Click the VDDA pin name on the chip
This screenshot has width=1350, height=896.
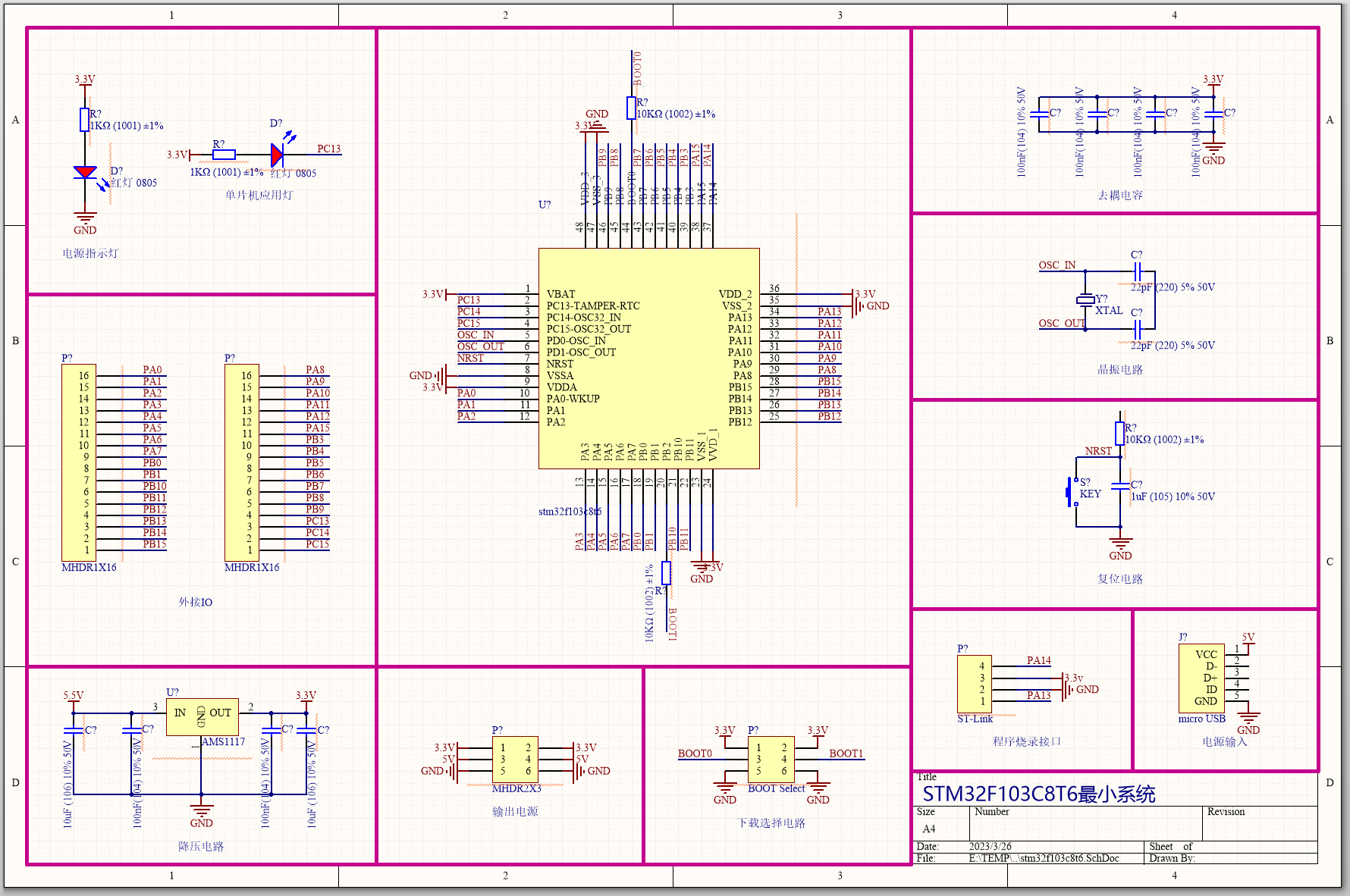tap(561, 387)
